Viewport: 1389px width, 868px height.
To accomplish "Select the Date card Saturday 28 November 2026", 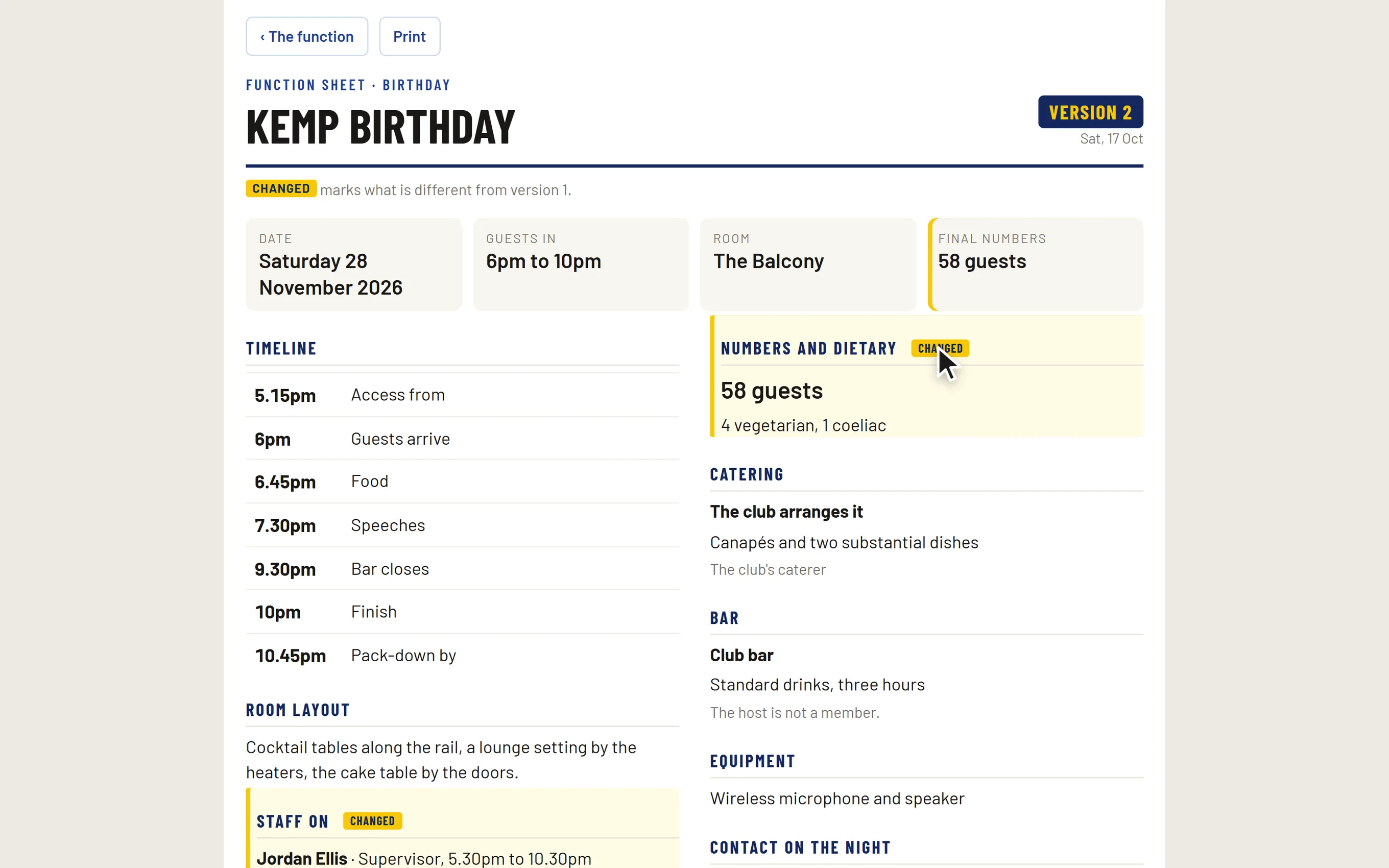I will click(x=353, y=264).
